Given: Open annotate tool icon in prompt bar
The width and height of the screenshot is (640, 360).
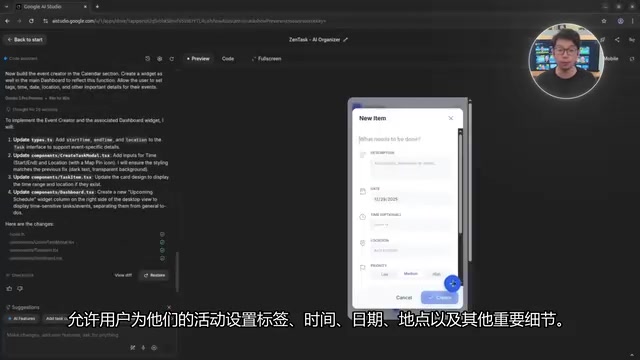Looking at the screenshot, I should coord(133,348).
